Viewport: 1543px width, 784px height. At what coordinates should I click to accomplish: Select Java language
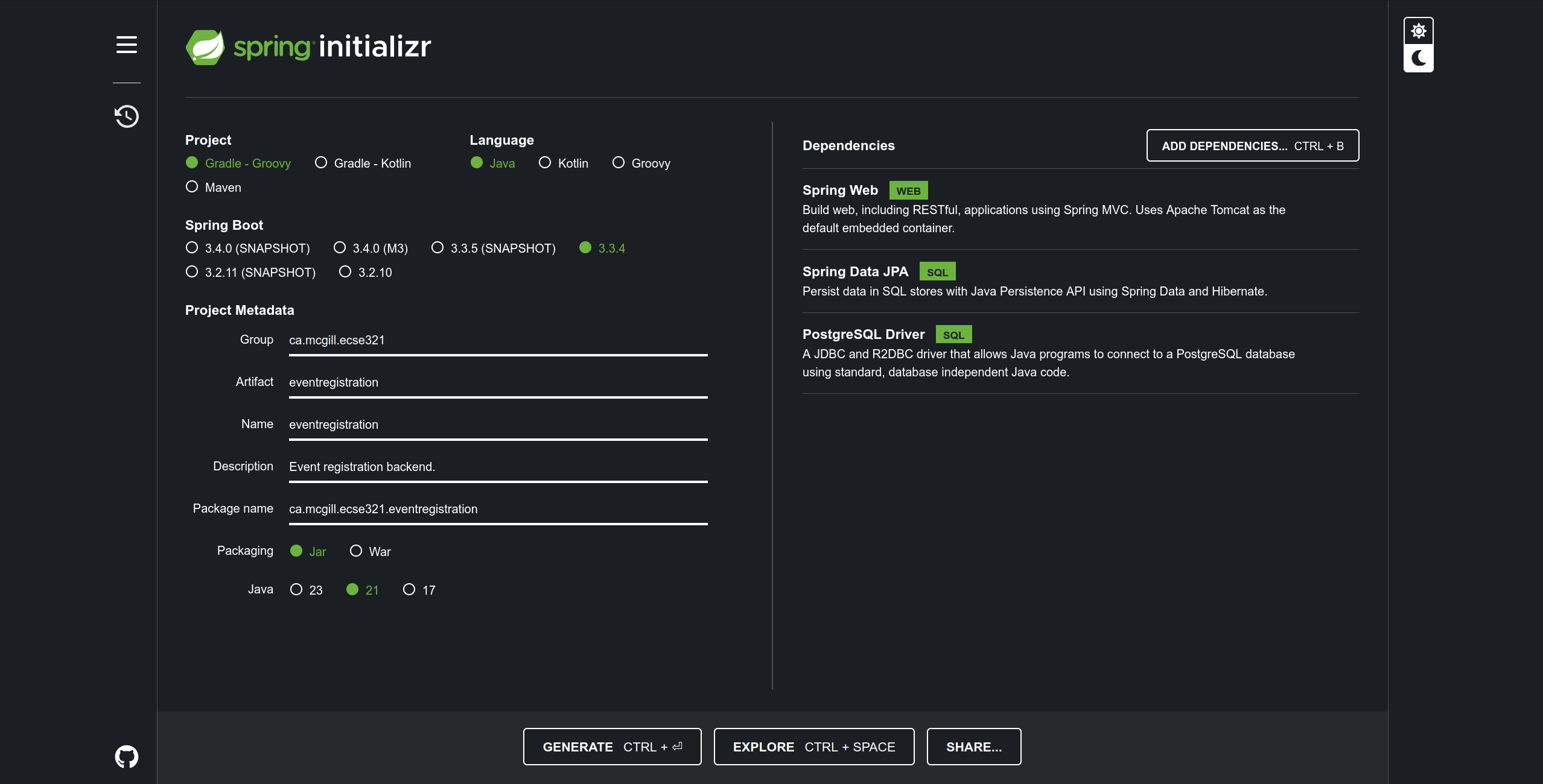pyautogui.click(x=492, y=163)
